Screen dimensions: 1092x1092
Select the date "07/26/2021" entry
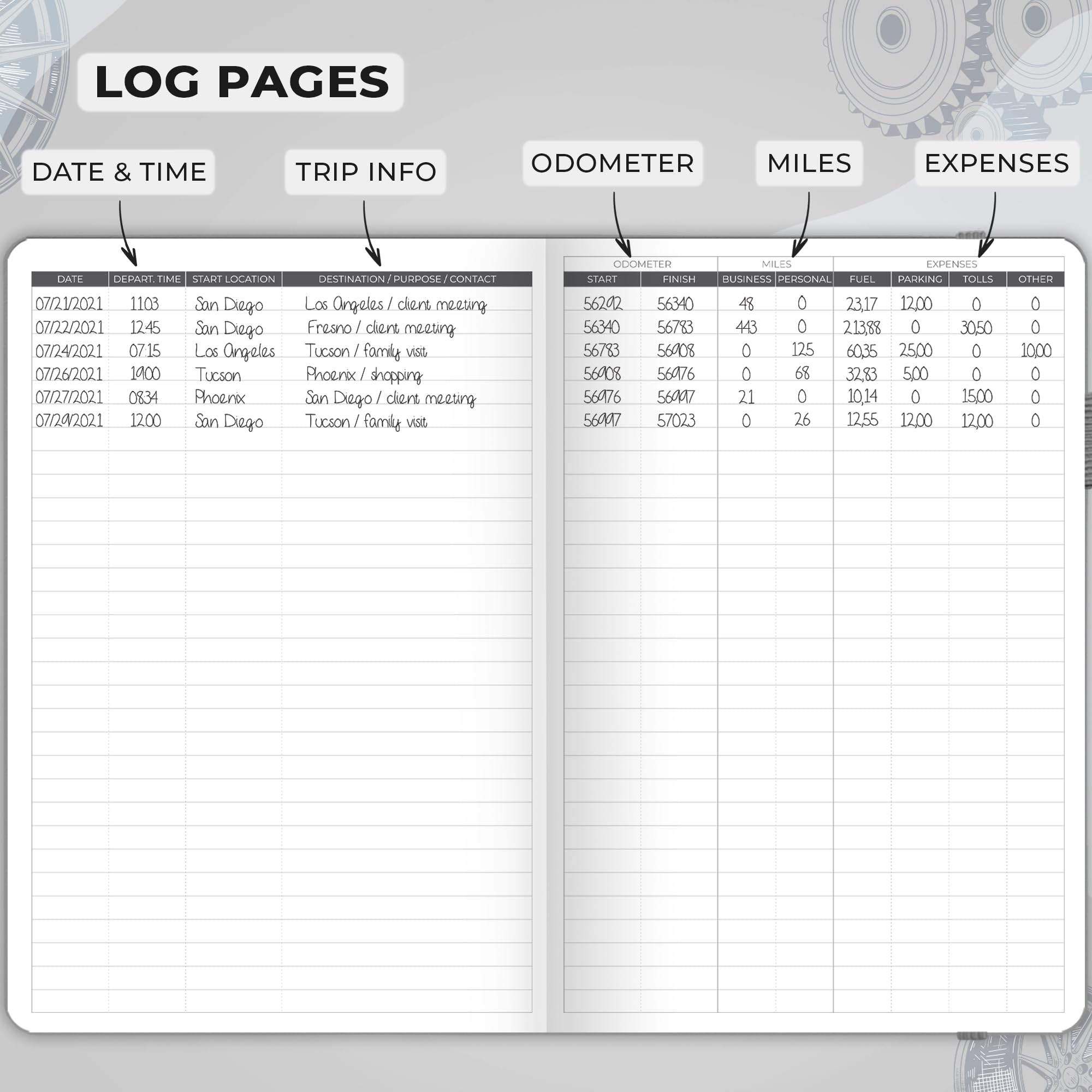pos(69,374)
